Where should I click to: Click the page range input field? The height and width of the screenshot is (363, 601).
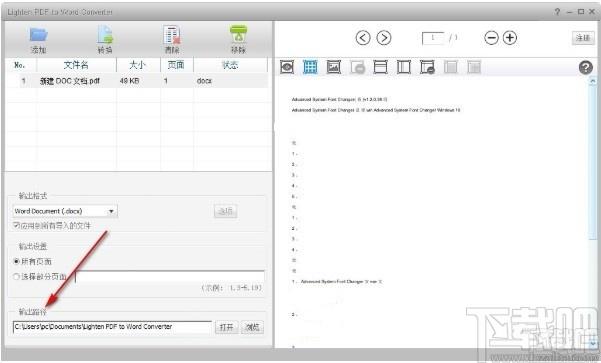[169, 276]
